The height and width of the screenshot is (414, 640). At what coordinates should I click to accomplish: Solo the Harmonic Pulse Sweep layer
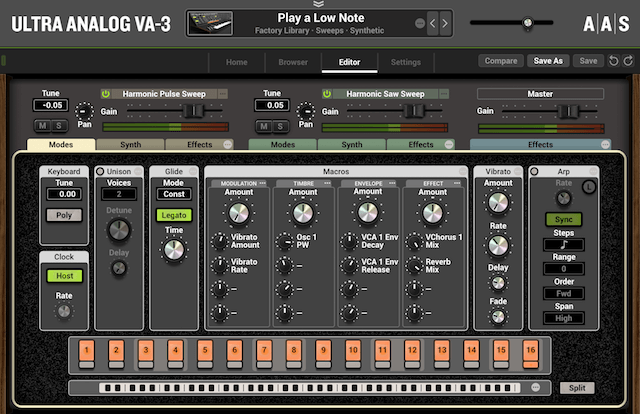[59, 126]
